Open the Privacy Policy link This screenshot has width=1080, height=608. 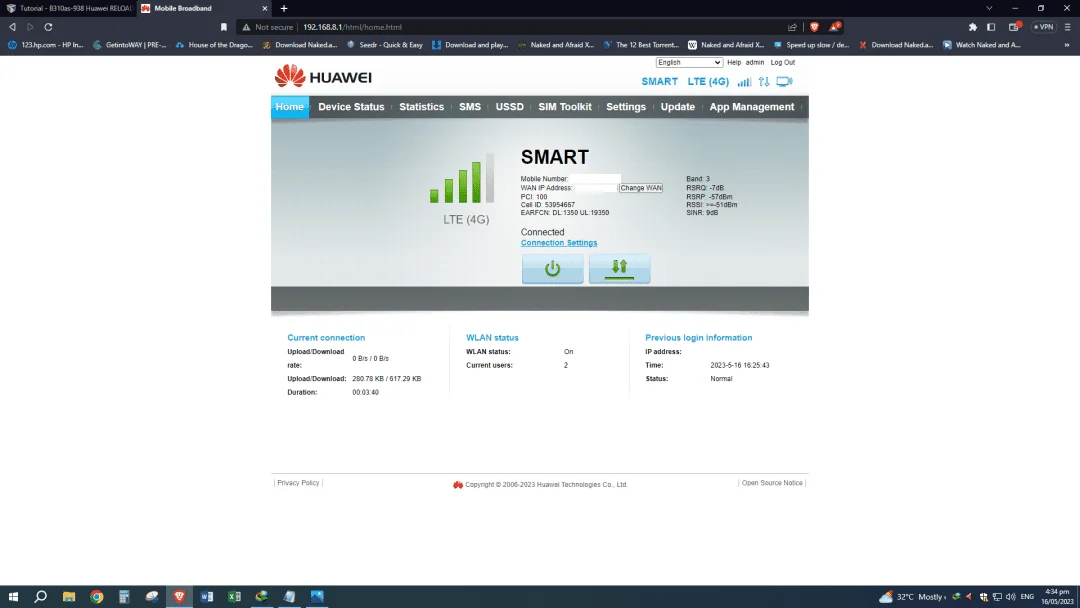click(x=298, y=483)
